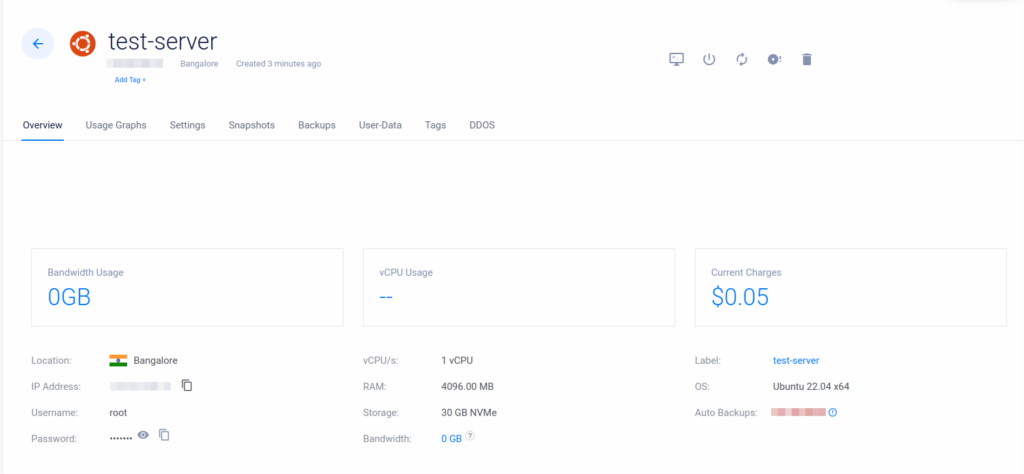1024x474 pixels.
Task: Open the DDOS tab
Action: [482, 125]
